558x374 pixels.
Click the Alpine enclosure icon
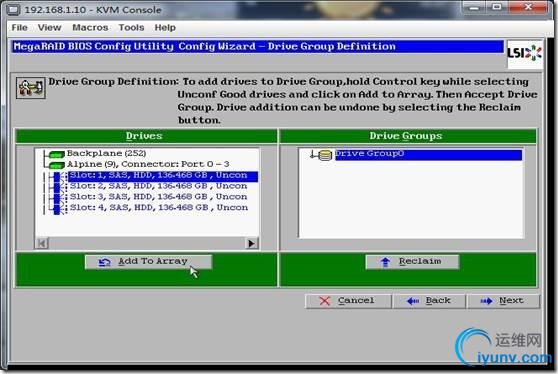pos(56,165)
